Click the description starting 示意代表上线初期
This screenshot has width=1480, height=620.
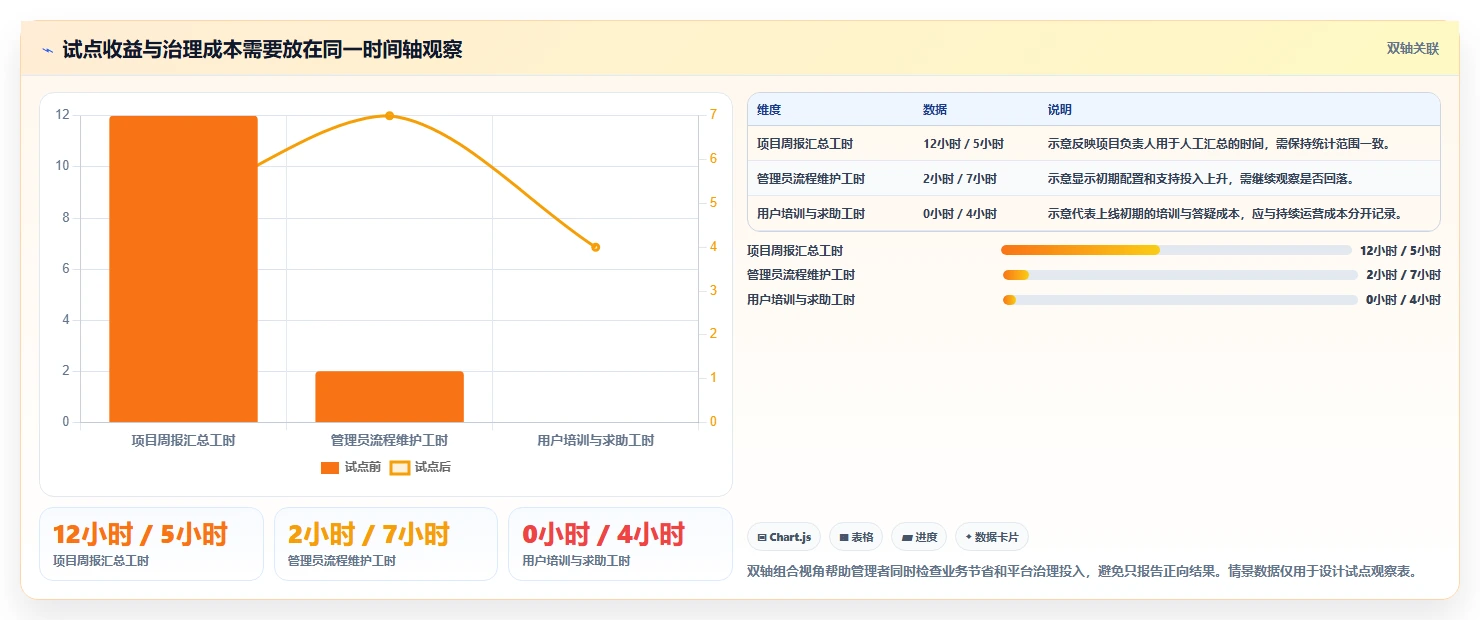1225,214
